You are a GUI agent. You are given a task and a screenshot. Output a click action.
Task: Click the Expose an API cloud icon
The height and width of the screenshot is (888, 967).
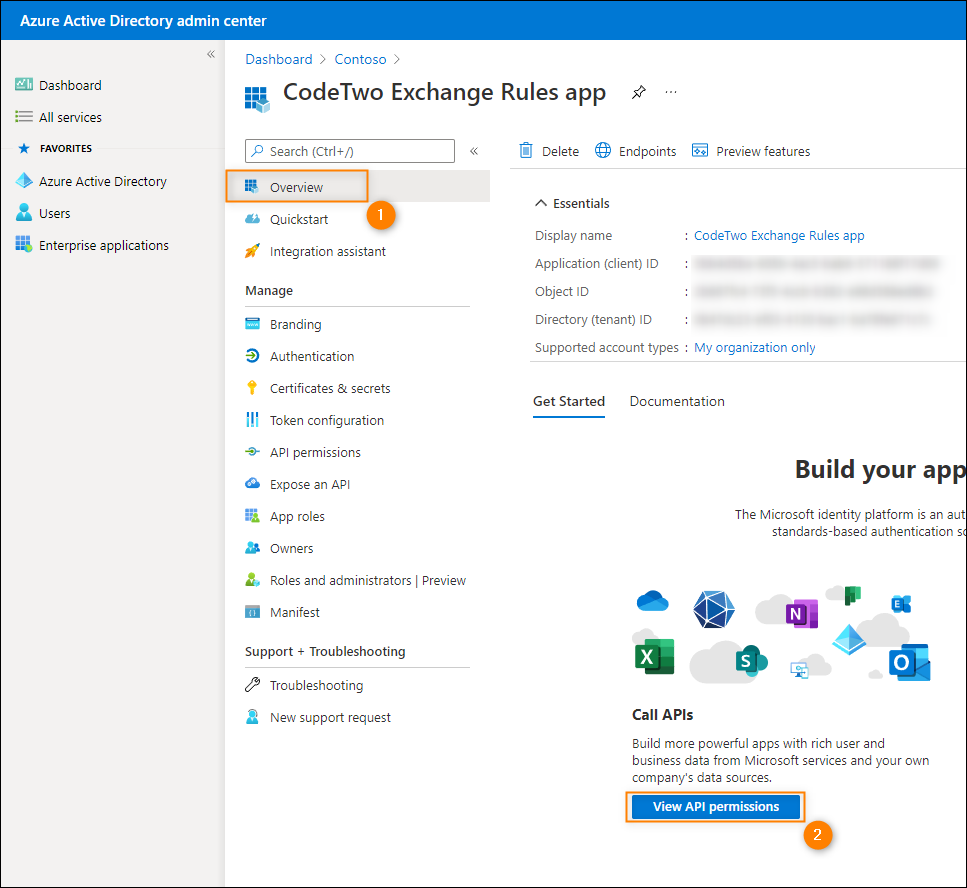click(252, 484)
